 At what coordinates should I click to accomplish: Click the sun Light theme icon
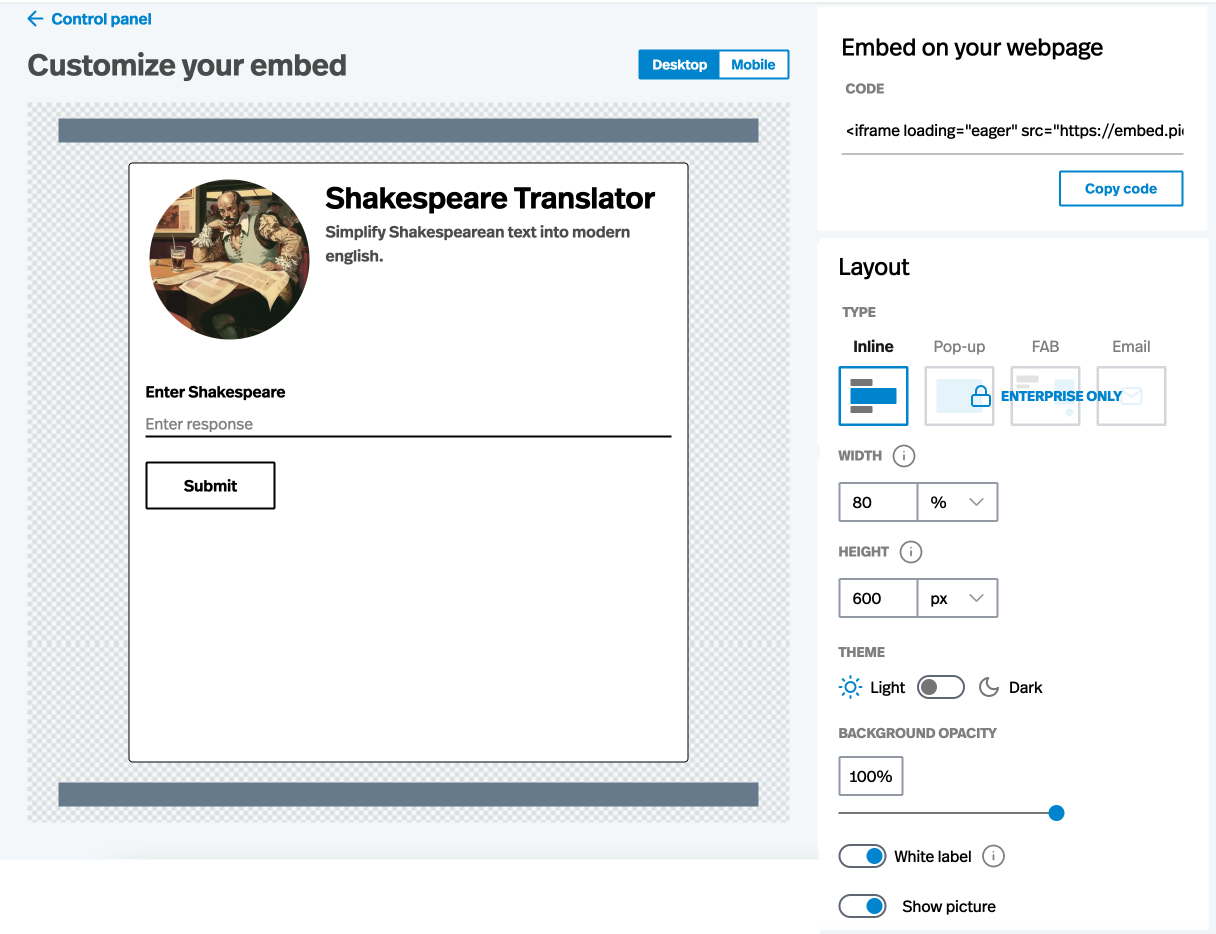click(850, 687)
